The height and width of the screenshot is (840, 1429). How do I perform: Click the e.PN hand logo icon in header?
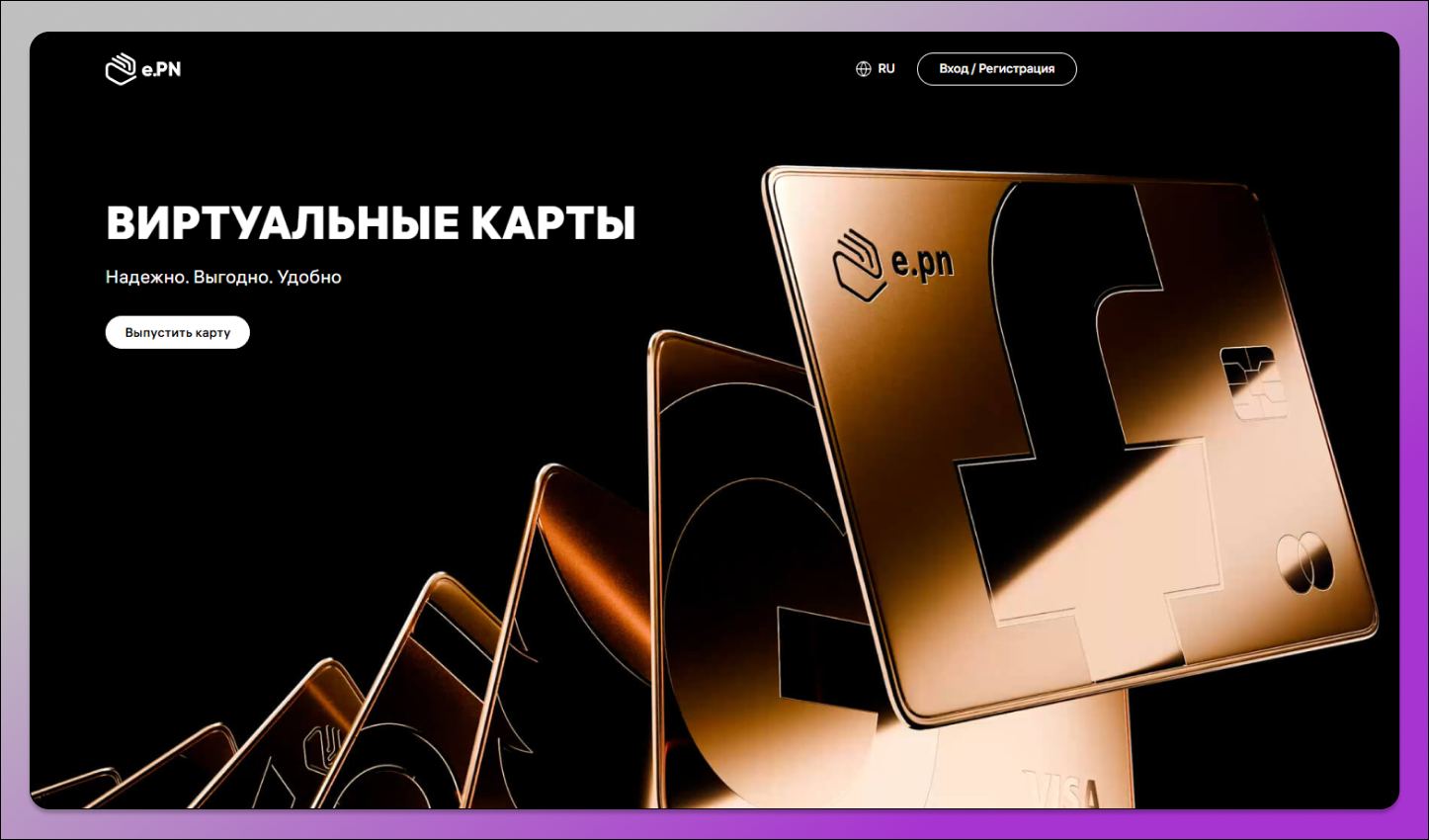(121, 69)
